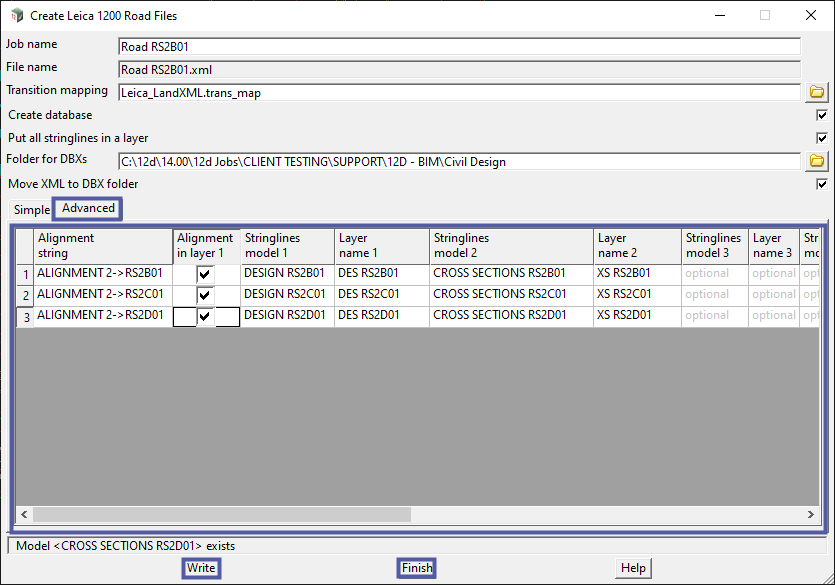Select the Advanced tab

88,209
